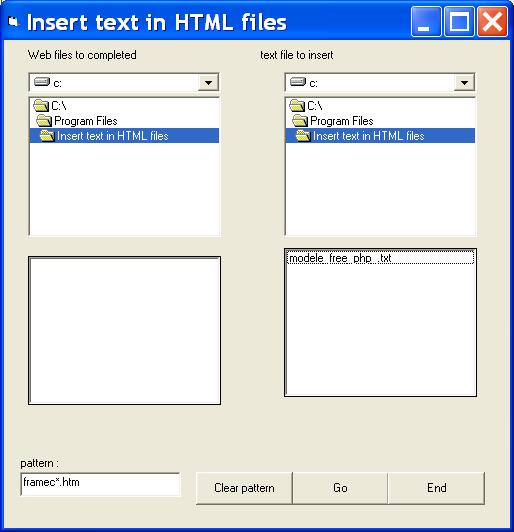Click the End button
Image resolution: width=514 pixels, height=532 pixels.
(436, 488)
